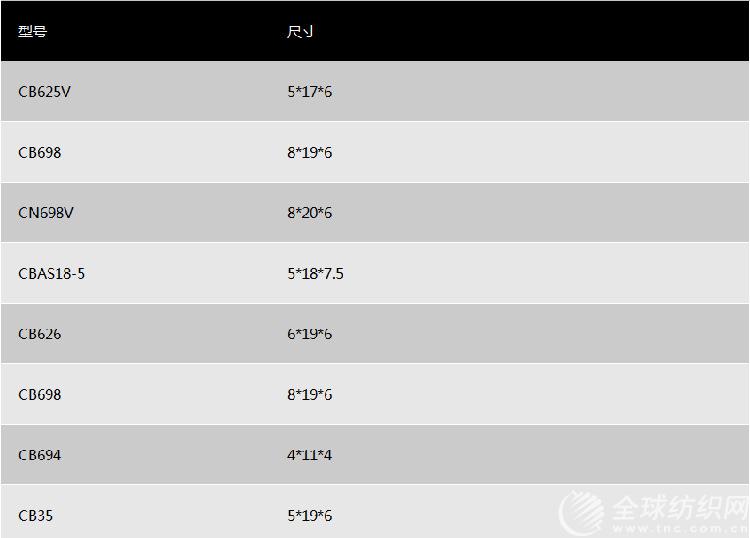The image size is (750, 538).
Task: Click the 8*20*6 size value
Action: point(309,212)
